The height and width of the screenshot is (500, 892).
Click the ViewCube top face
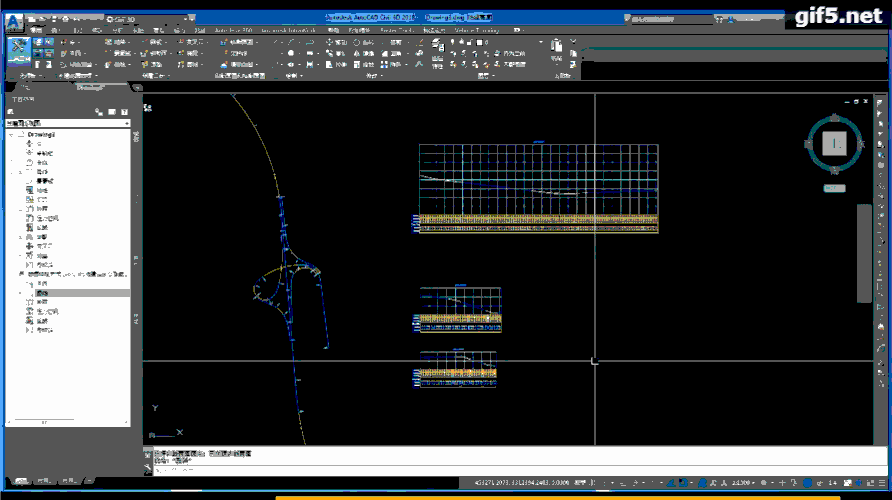pyautogui.click(x=835, y=144)
